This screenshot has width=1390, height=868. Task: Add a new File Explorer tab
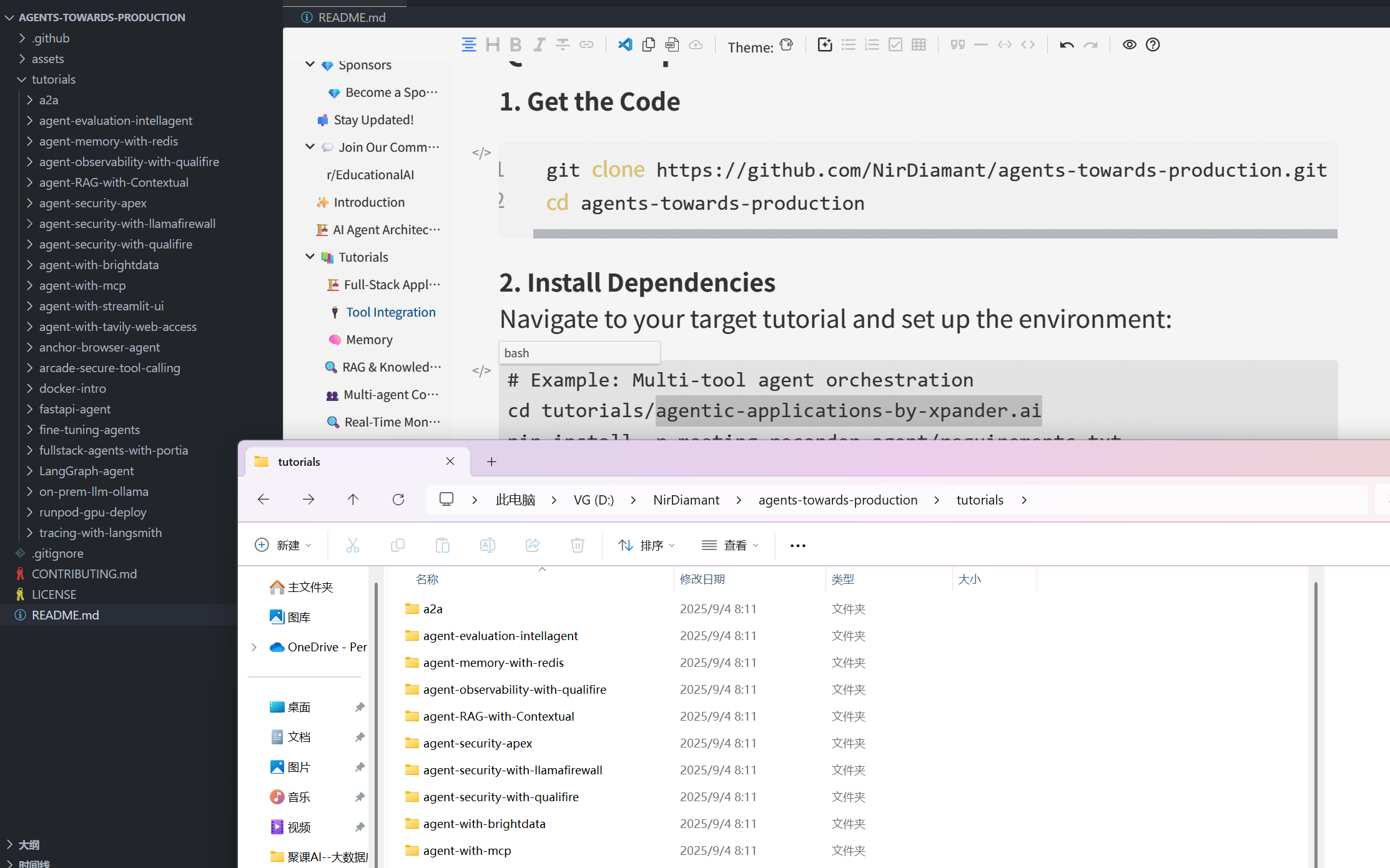(491, 461)
